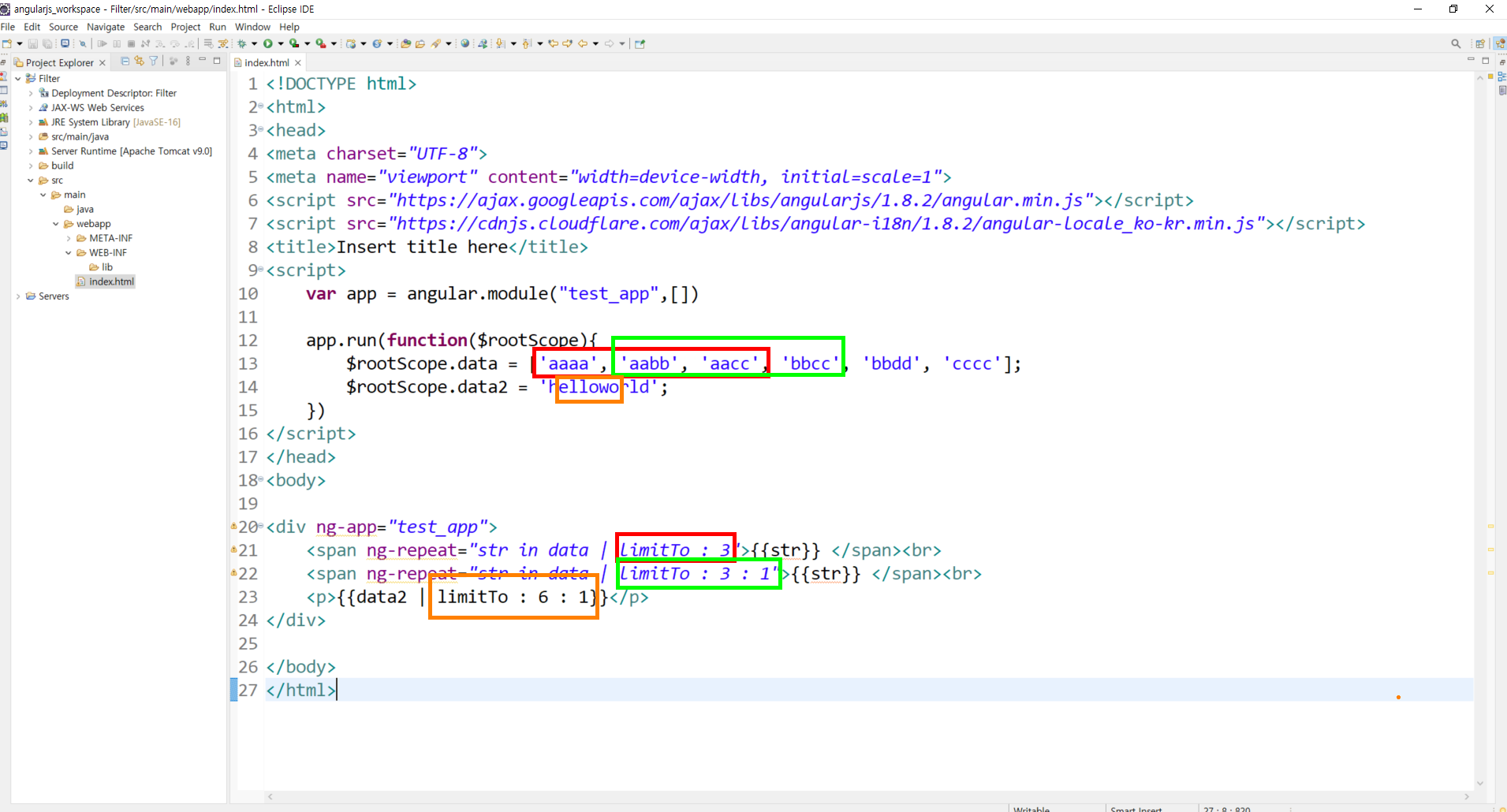The width and height of the screenshot is (1507, 812).
Task: Select index.html in Project Explorer
Action: click(105, 281)
